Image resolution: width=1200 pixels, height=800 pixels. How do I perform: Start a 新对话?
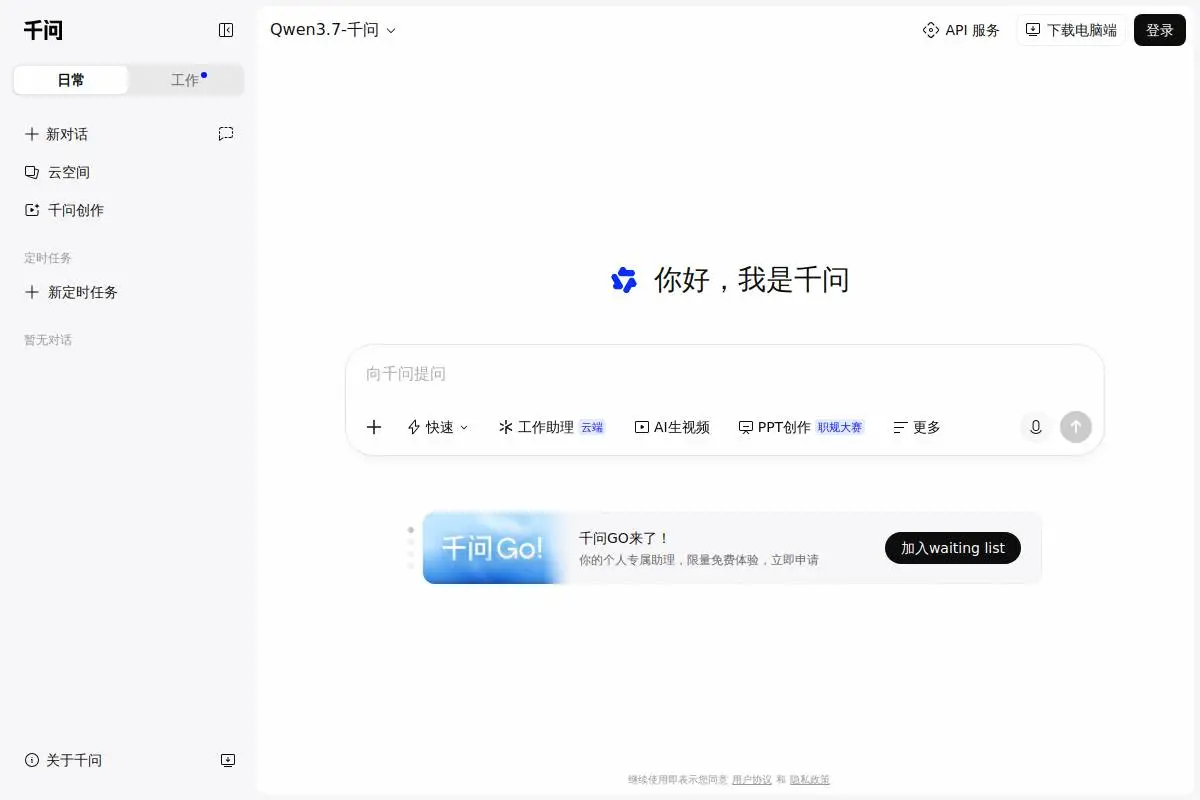coord(57,134)
